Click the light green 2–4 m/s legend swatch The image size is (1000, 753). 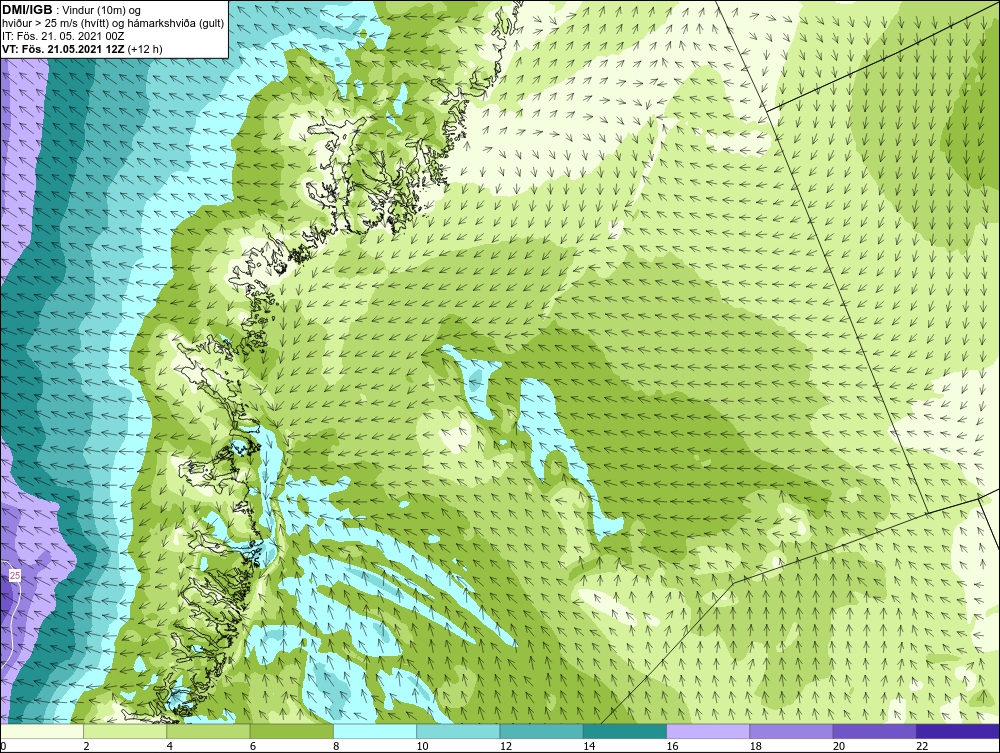[125, 731]
